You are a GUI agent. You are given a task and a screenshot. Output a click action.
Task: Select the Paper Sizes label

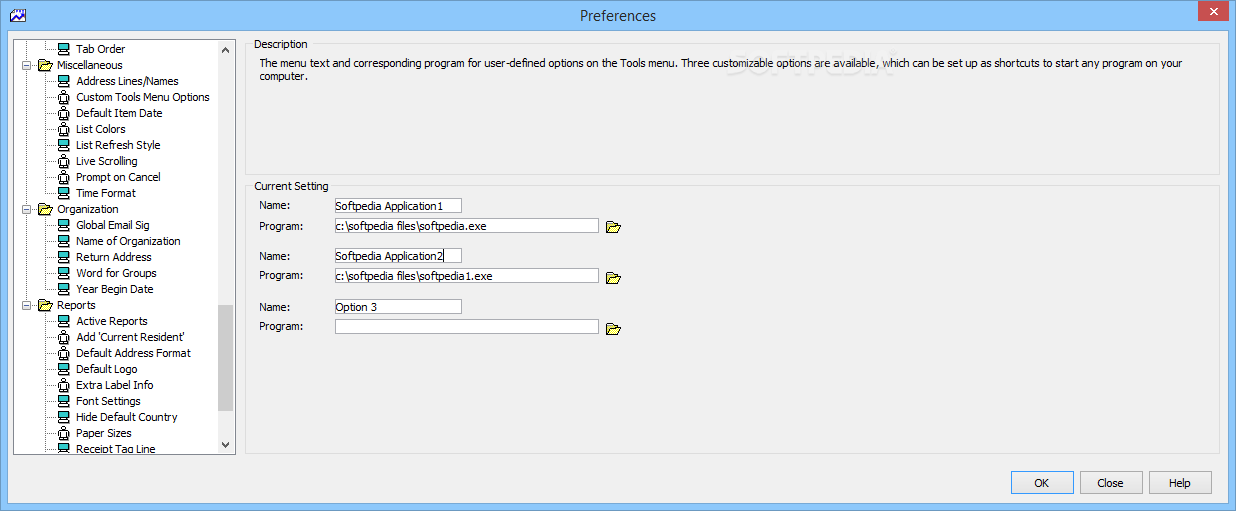[x=104, y=433]
